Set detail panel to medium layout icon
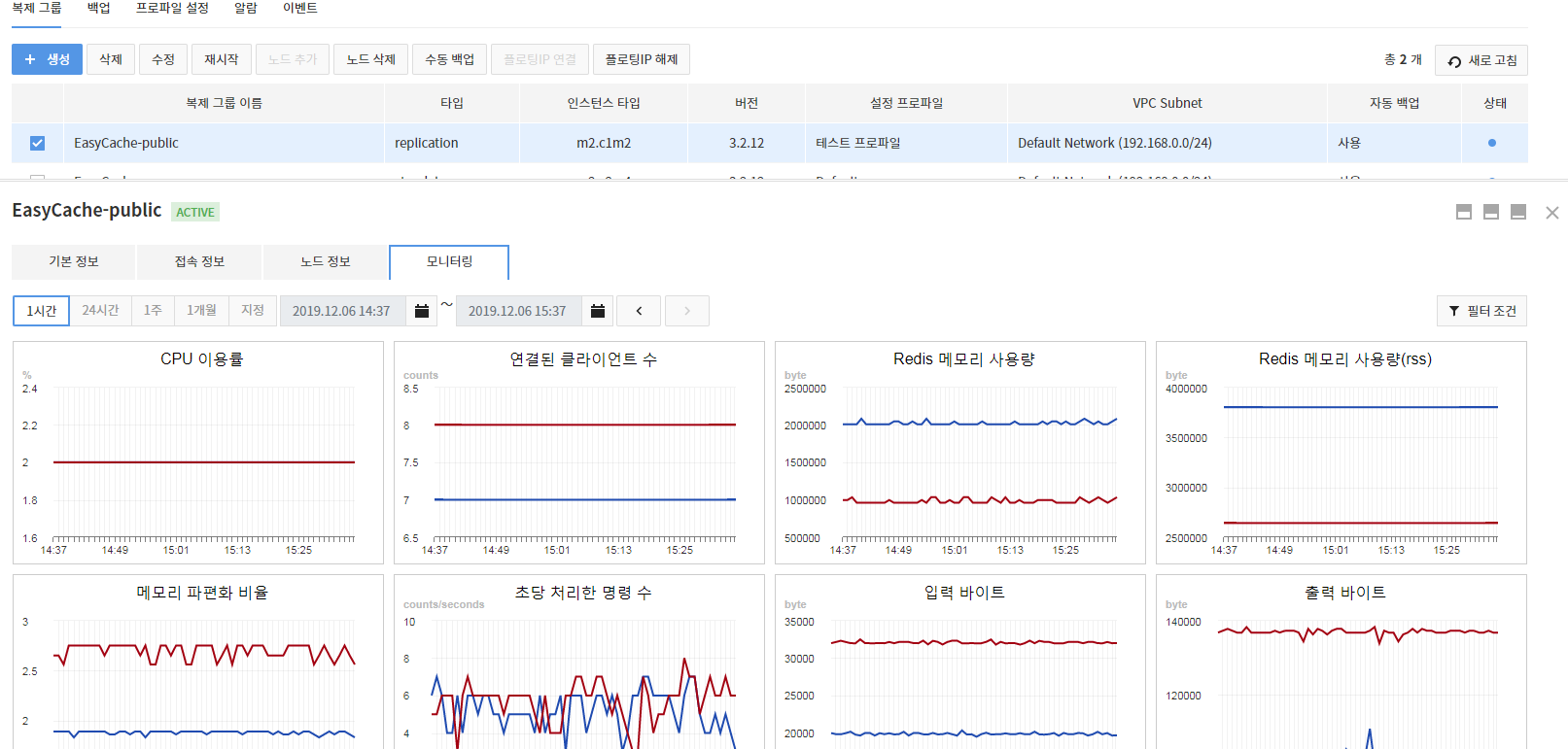 pos(1491,212)
